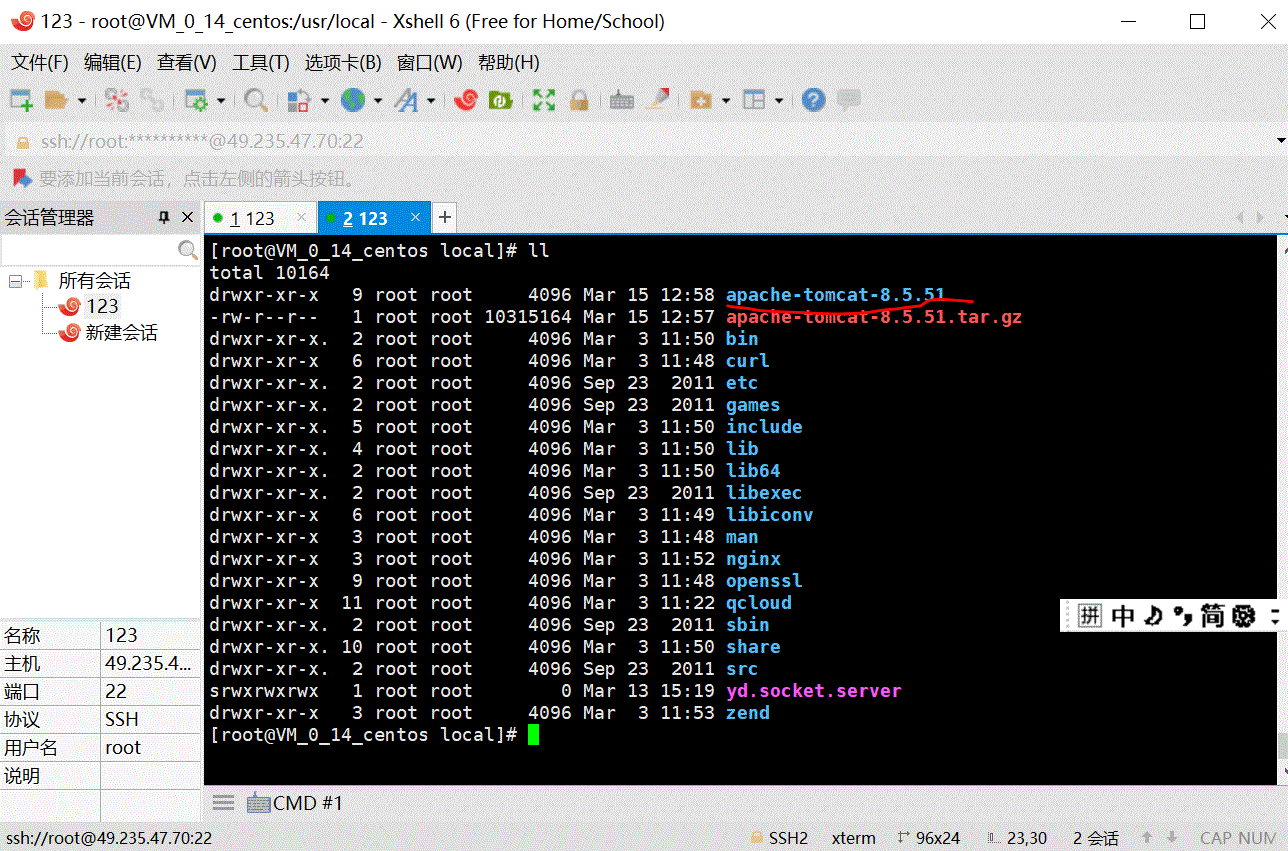Collapse the 所有会话 tree node
The image size is (1288, 851).
pyautogui.click(x=15, y=281)
